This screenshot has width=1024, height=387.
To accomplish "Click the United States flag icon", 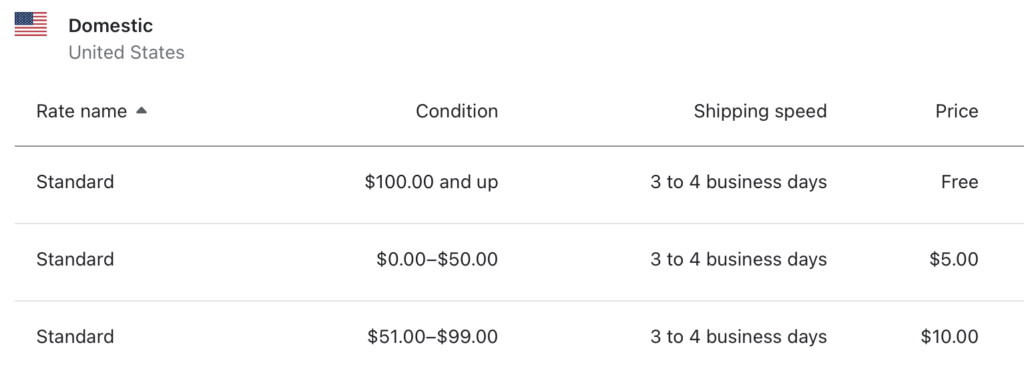I will (x=31, y=24).
